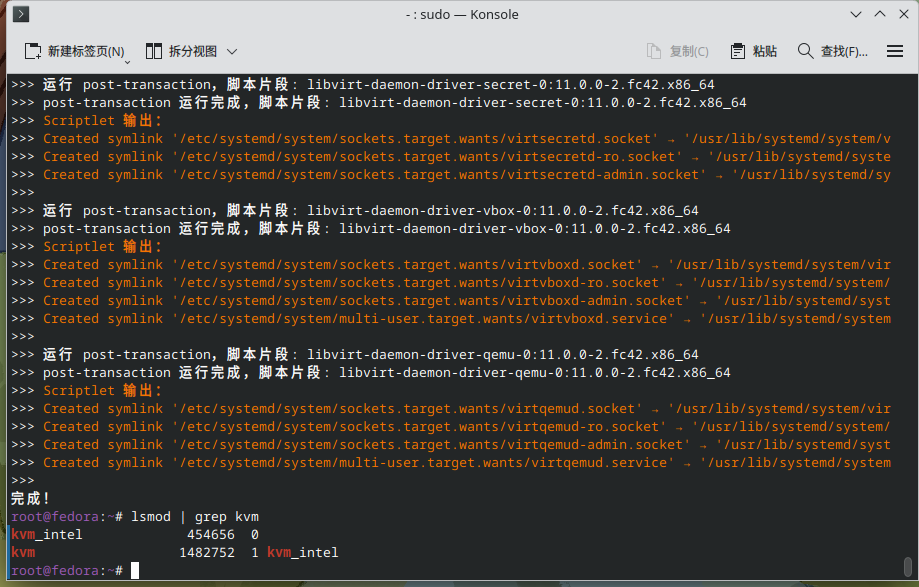
Task: Click the magnifier 查找 search icon
Action: click(805, 52)
